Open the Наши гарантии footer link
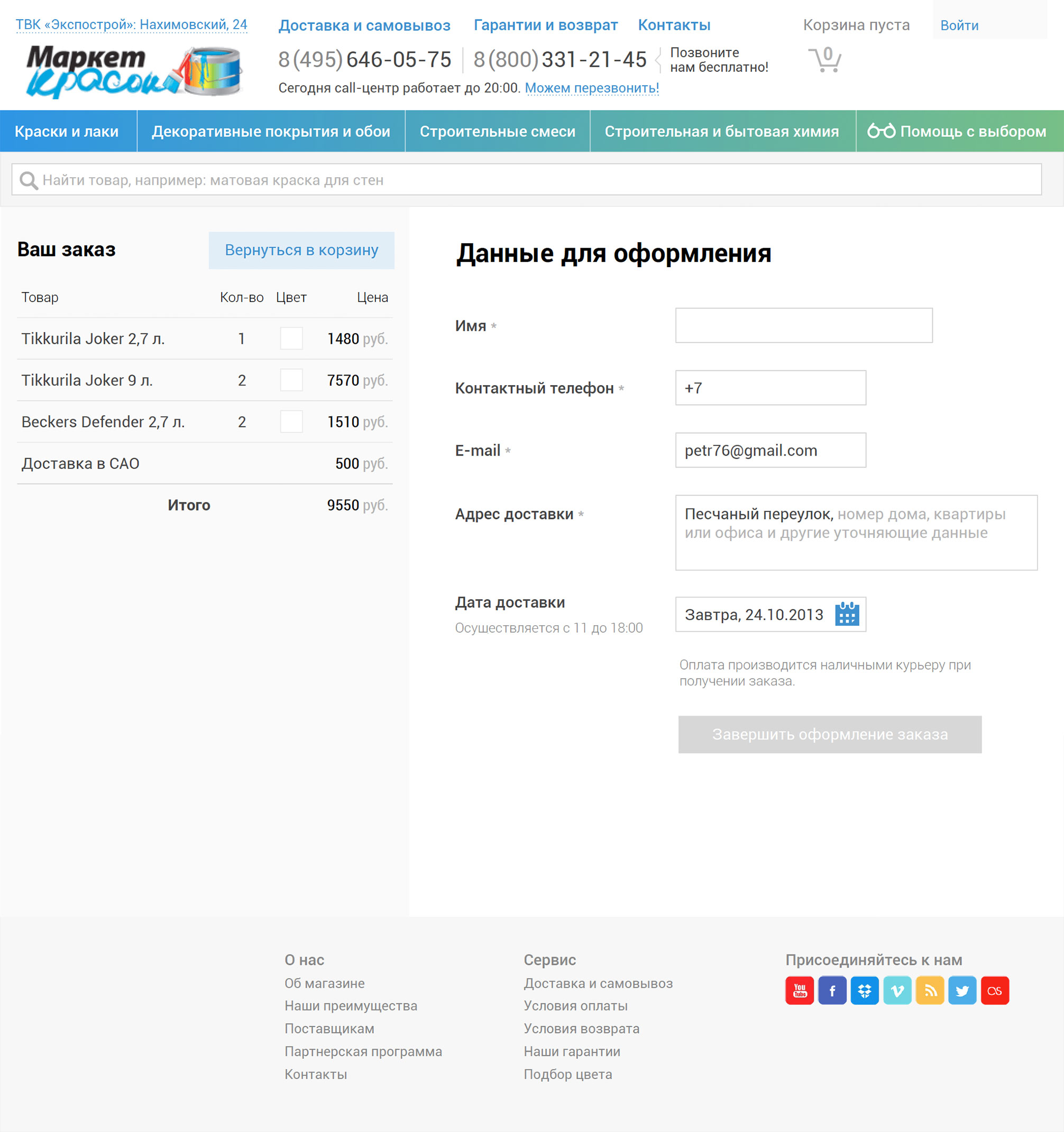Screen dimensions: 1064x1132 coord(572,1051)
